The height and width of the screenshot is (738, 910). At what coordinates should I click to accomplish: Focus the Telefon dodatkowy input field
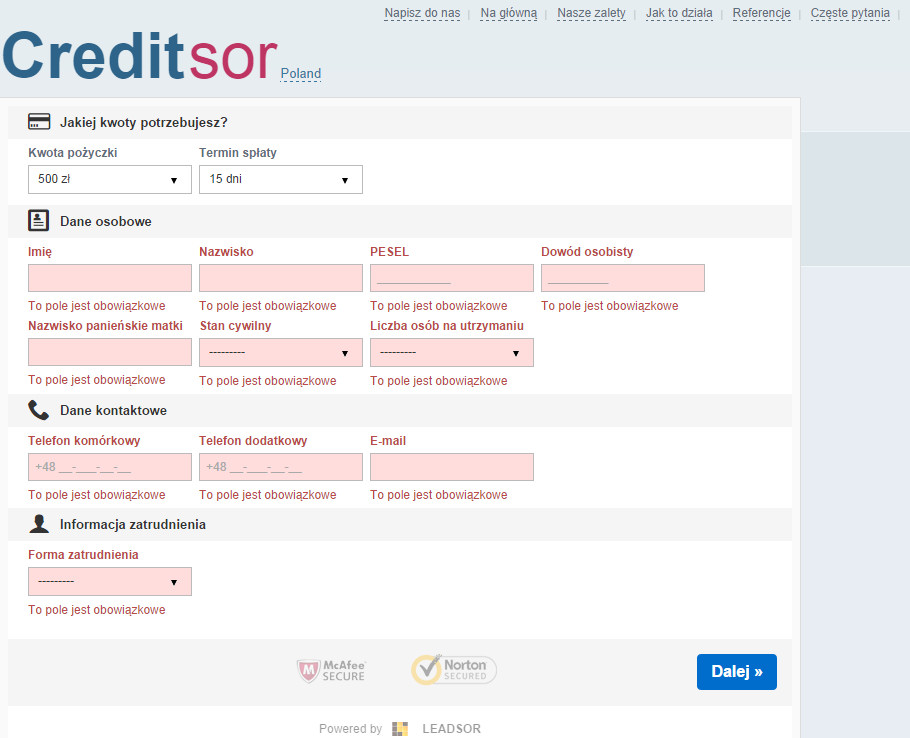click(x=281, y=467)
